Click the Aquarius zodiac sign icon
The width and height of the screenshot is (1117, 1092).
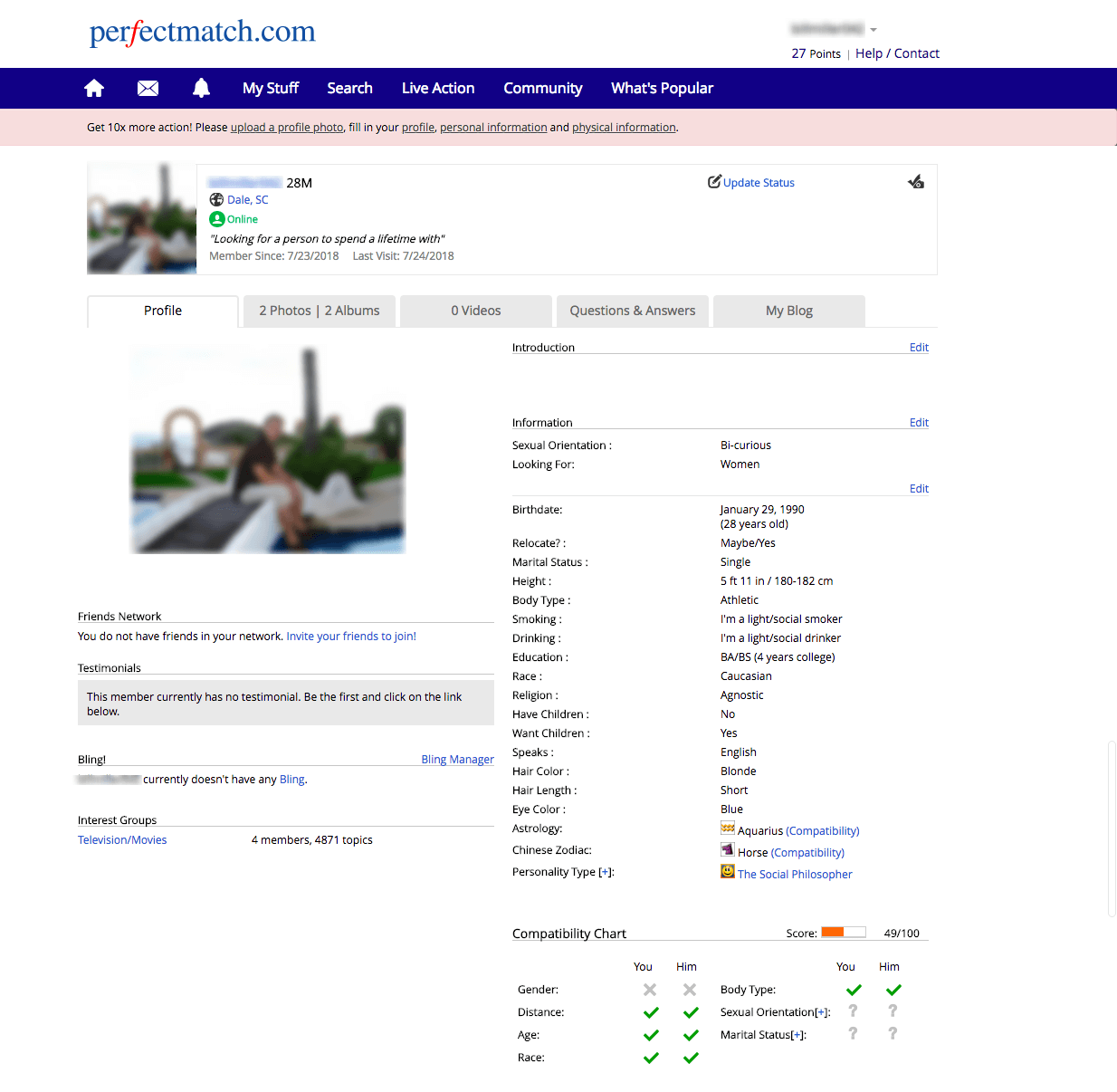tap(728, 829)
